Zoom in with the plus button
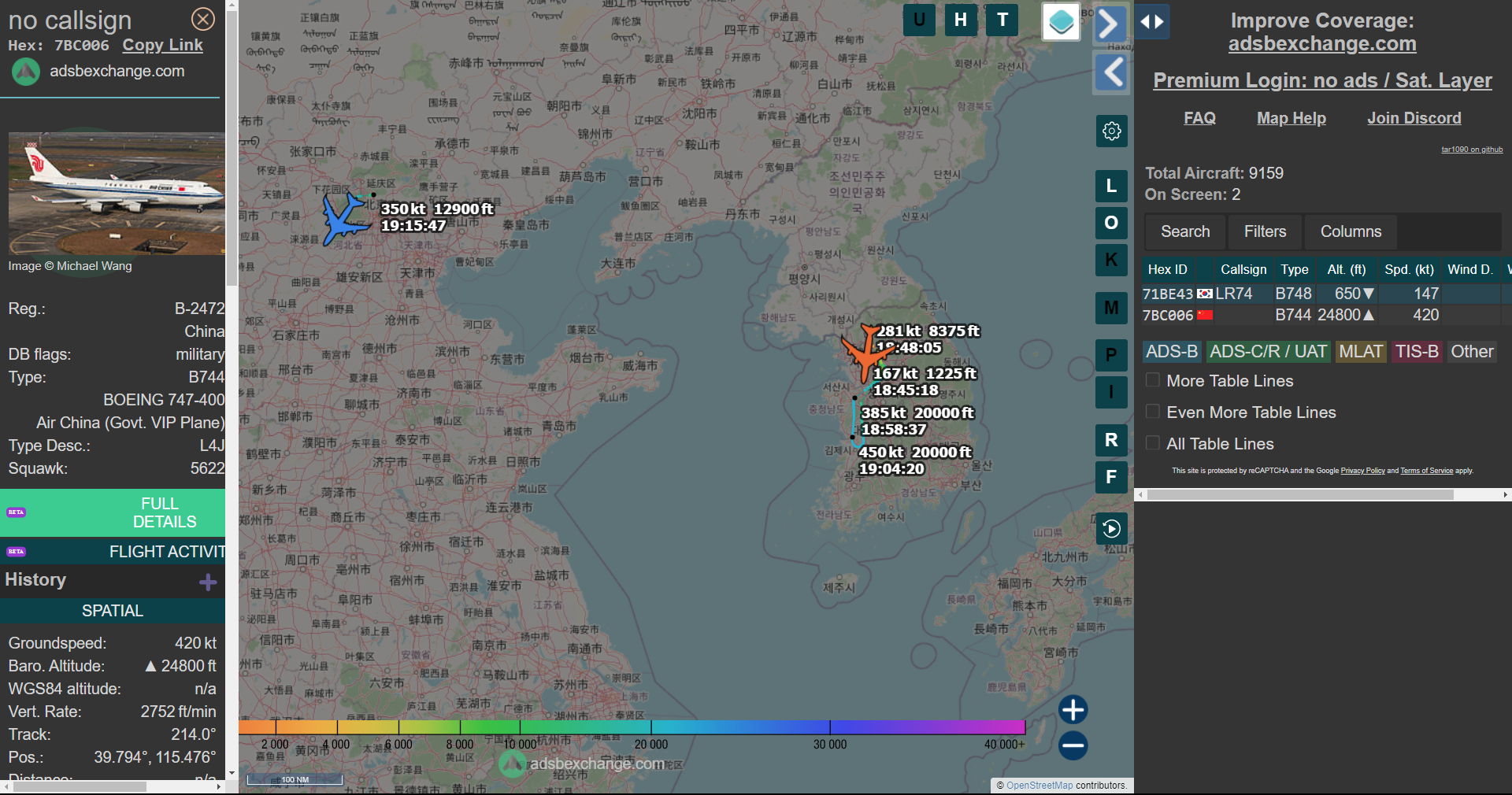The image size is (1512, 795). [x=1073, y=709]
